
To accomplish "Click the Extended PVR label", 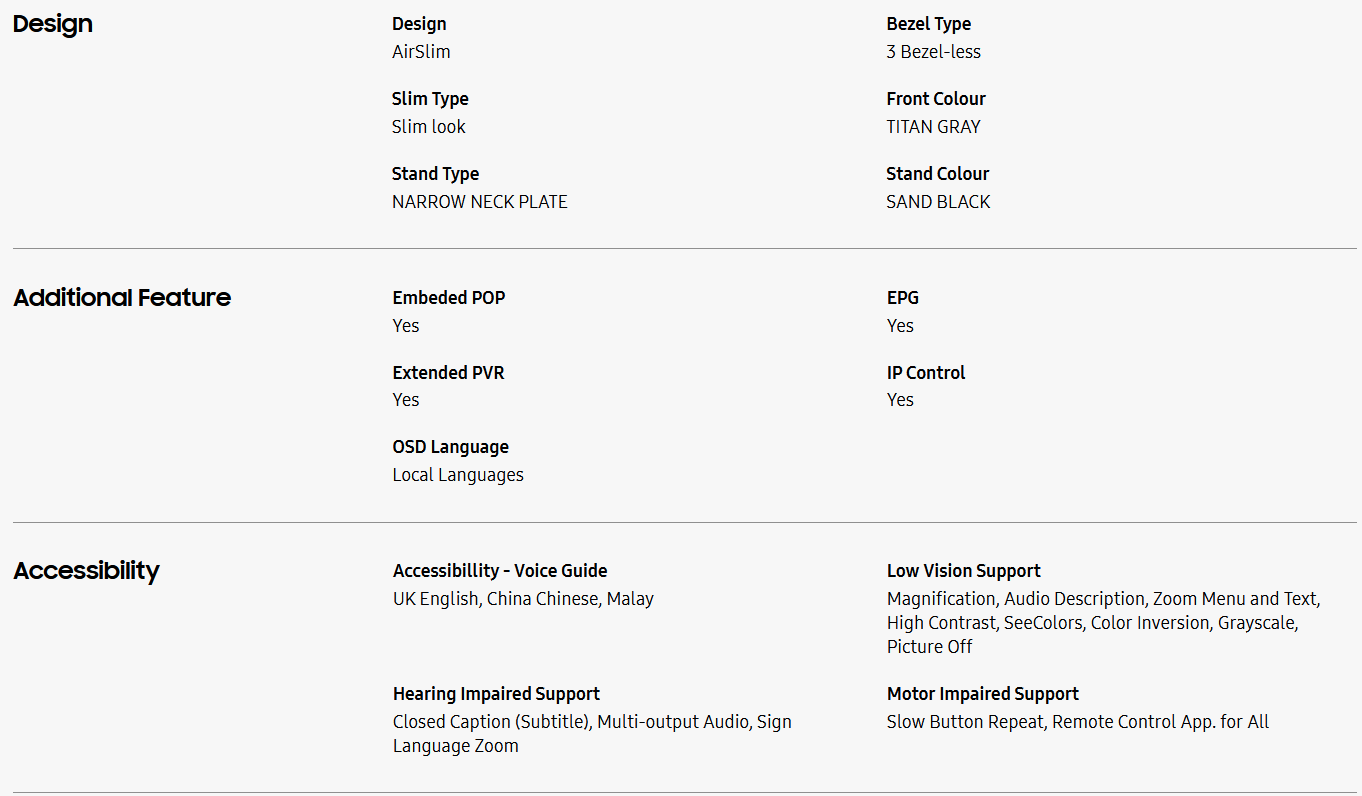I will click(x=448, y=373).
